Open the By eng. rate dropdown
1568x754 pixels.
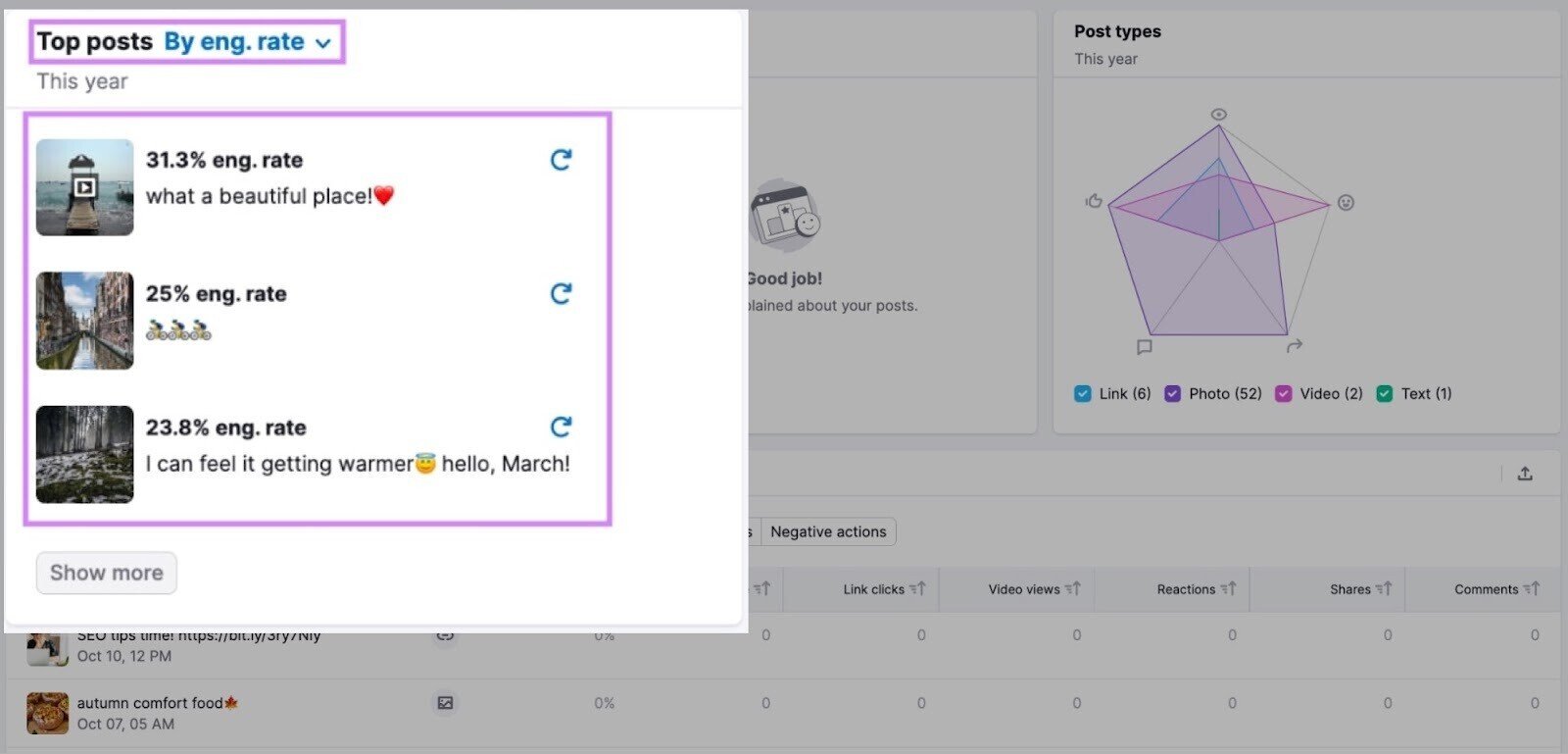tap(247, 42)
